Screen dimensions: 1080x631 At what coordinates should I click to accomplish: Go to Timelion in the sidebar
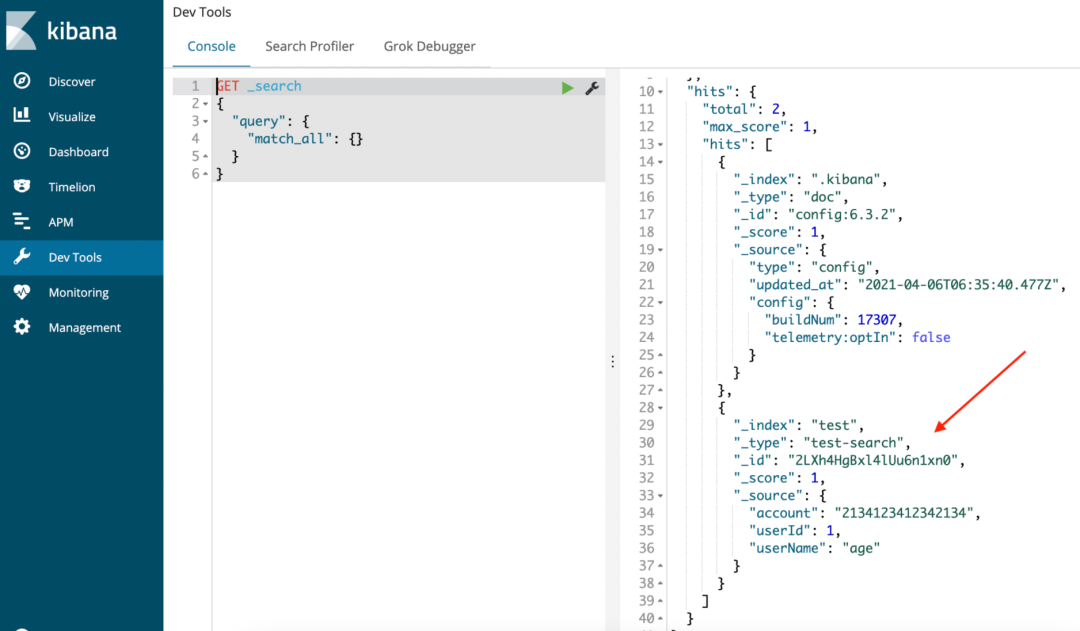(x=72, y=187)
